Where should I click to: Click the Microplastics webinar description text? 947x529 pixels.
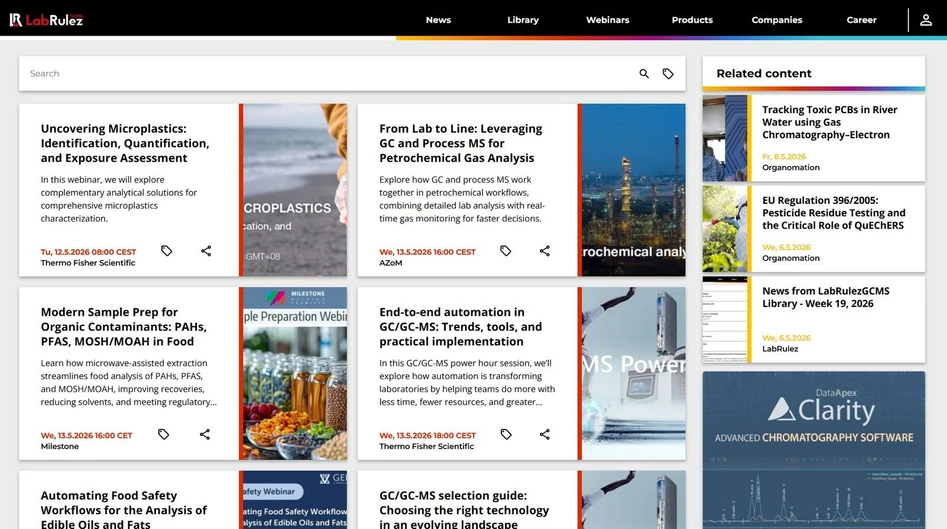coord(119,199)
